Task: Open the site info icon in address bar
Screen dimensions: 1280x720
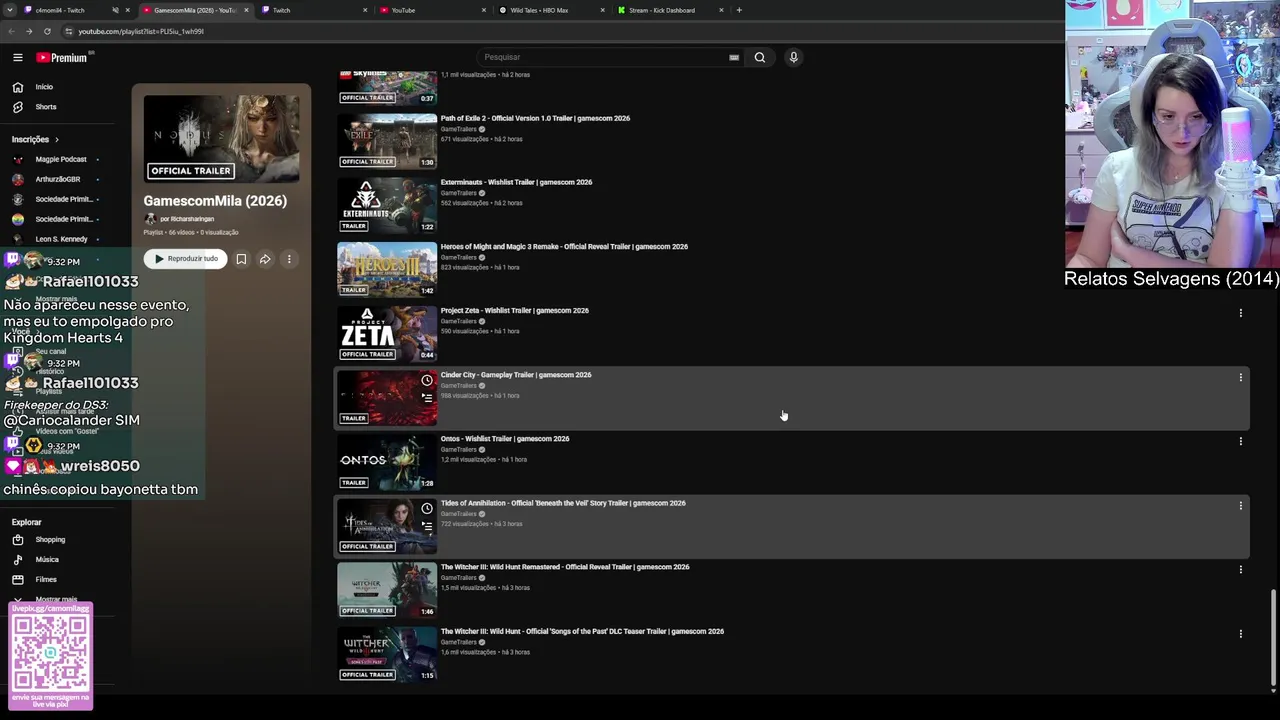Action: (x=68, y=31)
